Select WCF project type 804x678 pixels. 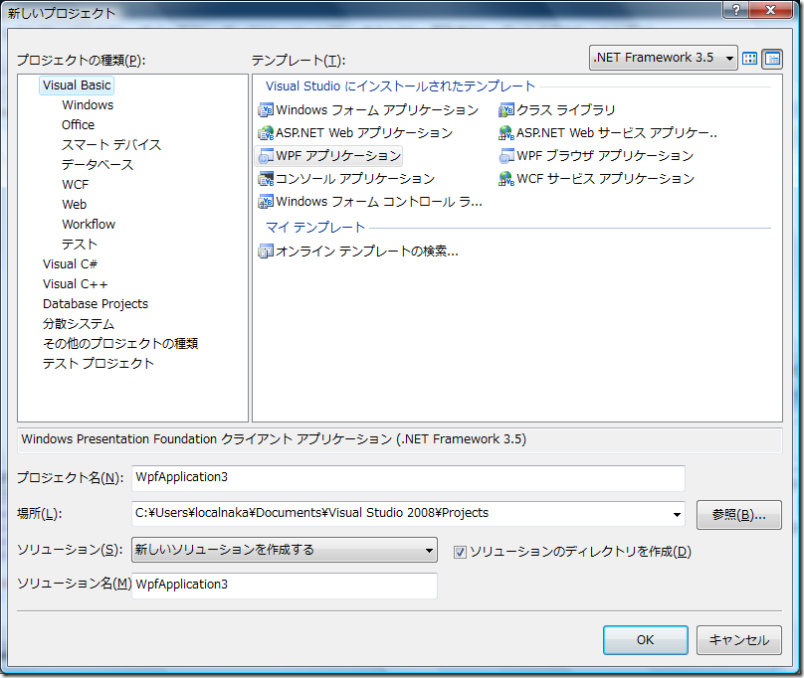click(x=75, y=185)
